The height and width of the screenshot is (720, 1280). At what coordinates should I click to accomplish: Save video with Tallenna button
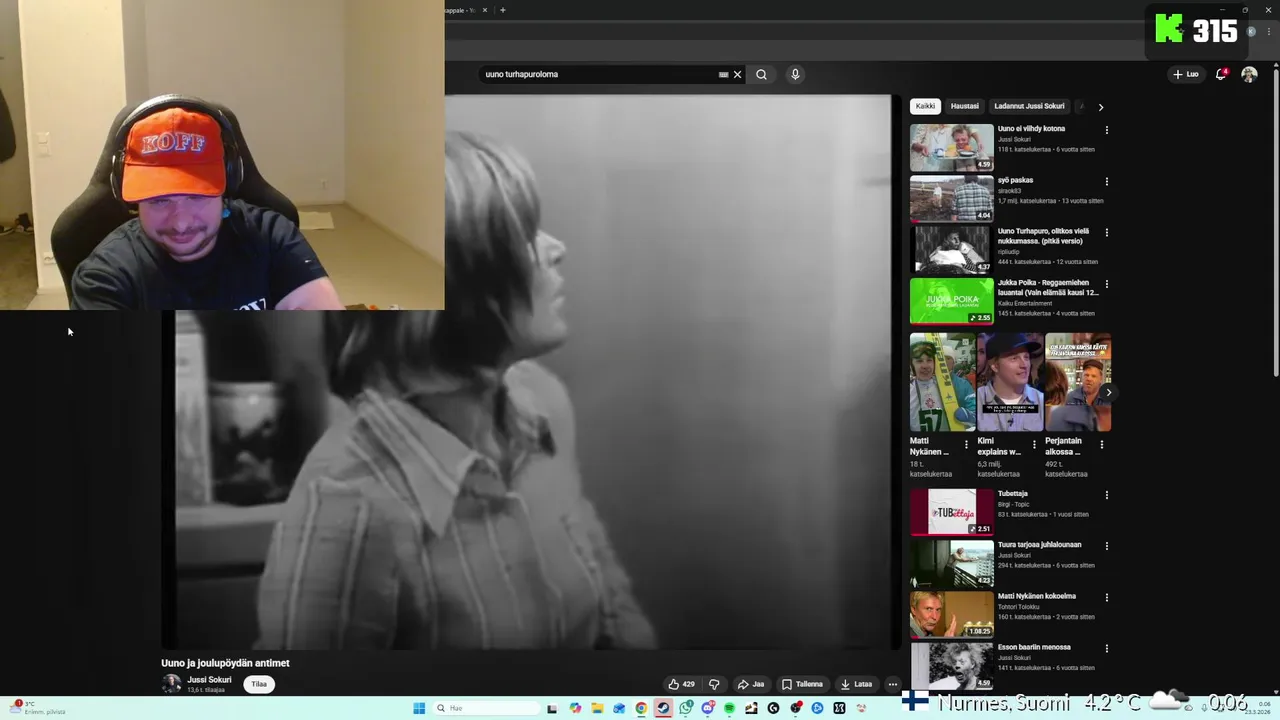click(x=802, y=684)
